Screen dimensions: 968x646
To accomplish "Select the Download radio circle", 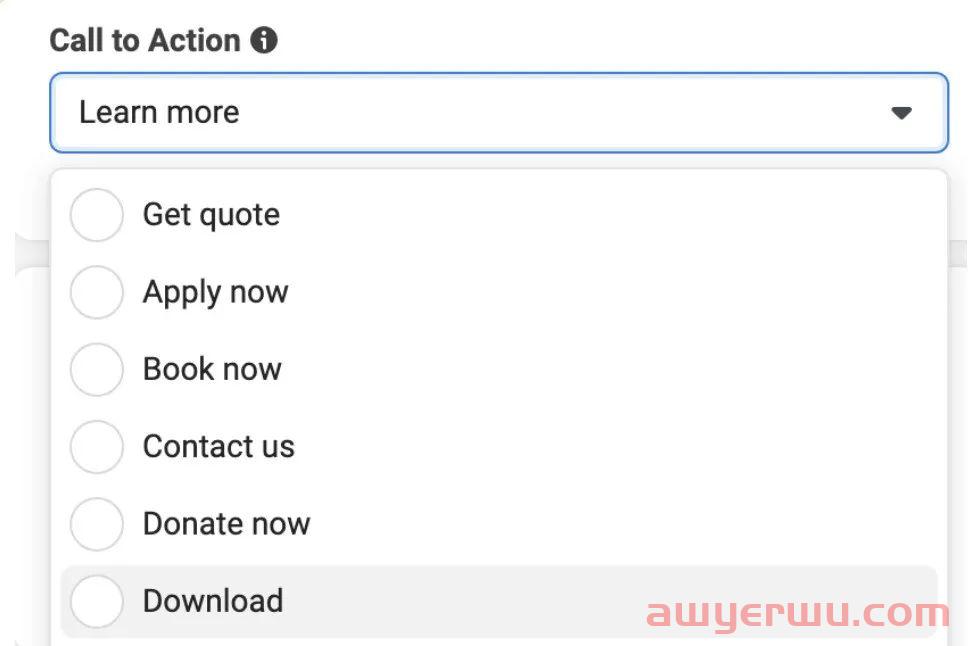I will 97,601.
